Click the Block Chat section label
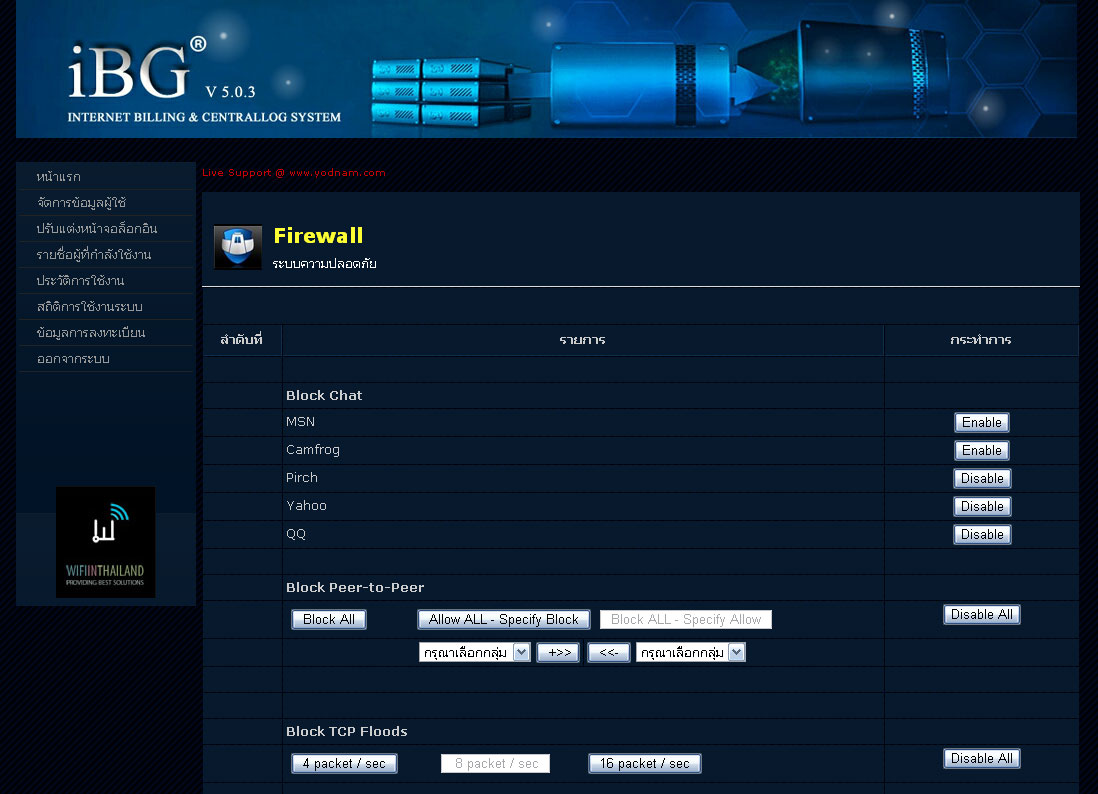1098x794 pixels. click(324, 395)
